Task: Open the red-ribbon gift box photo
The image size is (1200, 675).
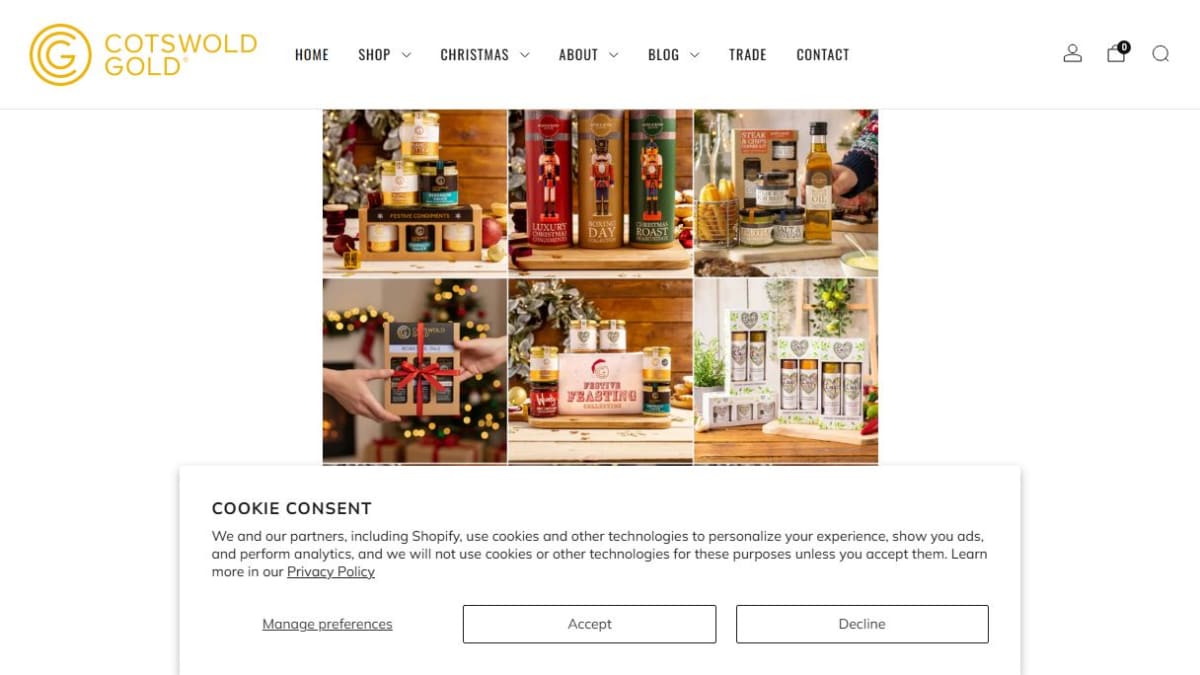Action: (414, 370)
